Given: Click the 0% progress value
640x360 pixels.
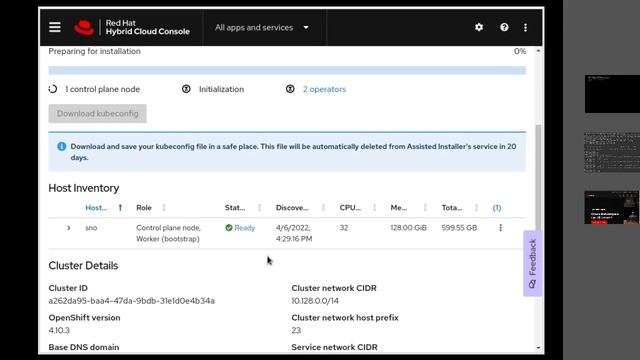Looking at the screenshot, I should (520, 51).
